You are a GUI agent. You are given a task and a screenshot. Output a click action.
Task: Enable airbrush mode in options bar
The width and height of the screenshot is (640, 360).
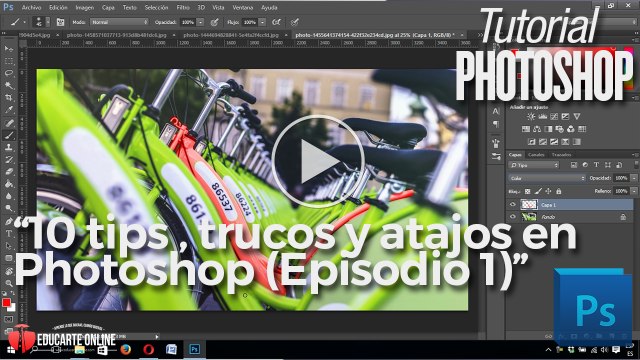tap(276, 22)
